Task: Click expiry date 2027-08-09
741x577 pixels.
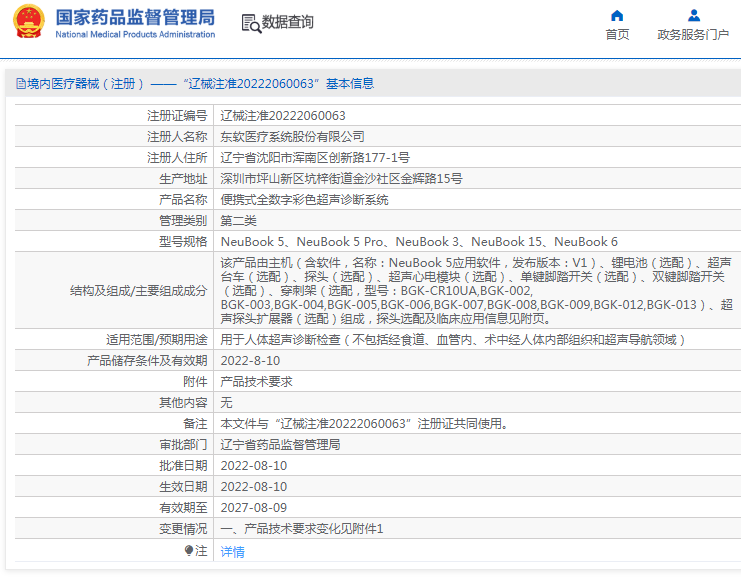Action: [x=254, y=508]
